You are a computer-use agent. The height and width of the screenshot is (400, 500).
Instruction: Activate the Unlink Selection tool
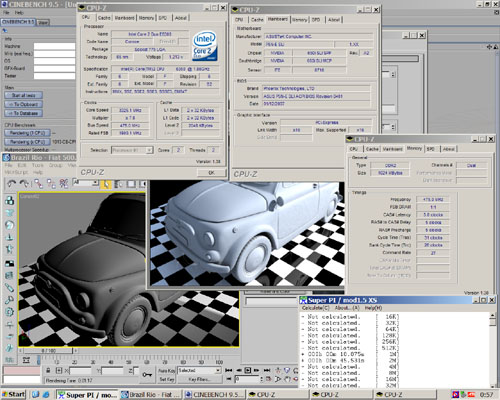coord(51,184)
